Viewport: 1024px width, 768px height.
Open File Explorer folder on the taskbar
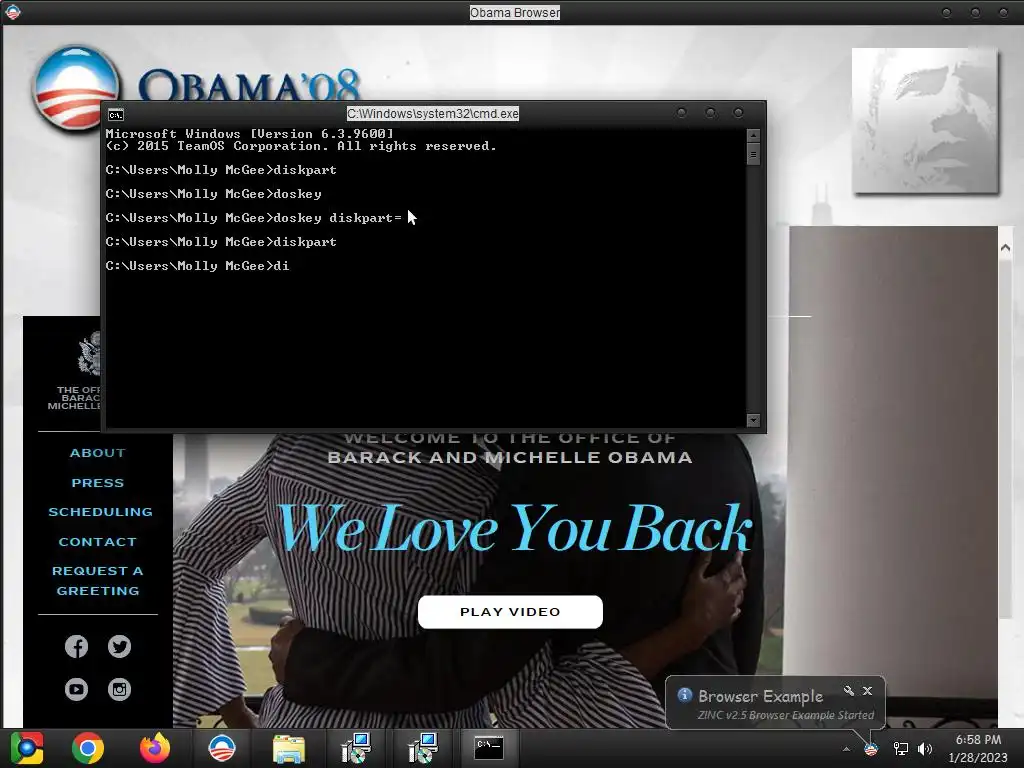[289, 748]
